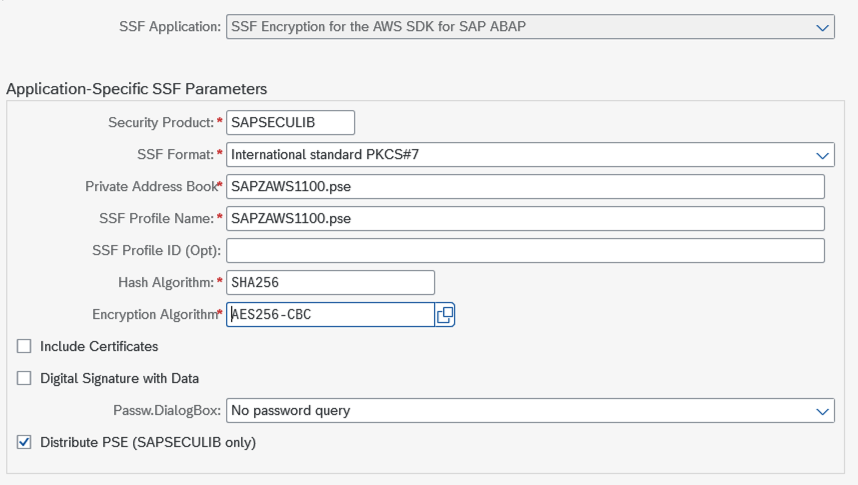
Task: Focus the Private Address Book field
Action: coord(525,187)
